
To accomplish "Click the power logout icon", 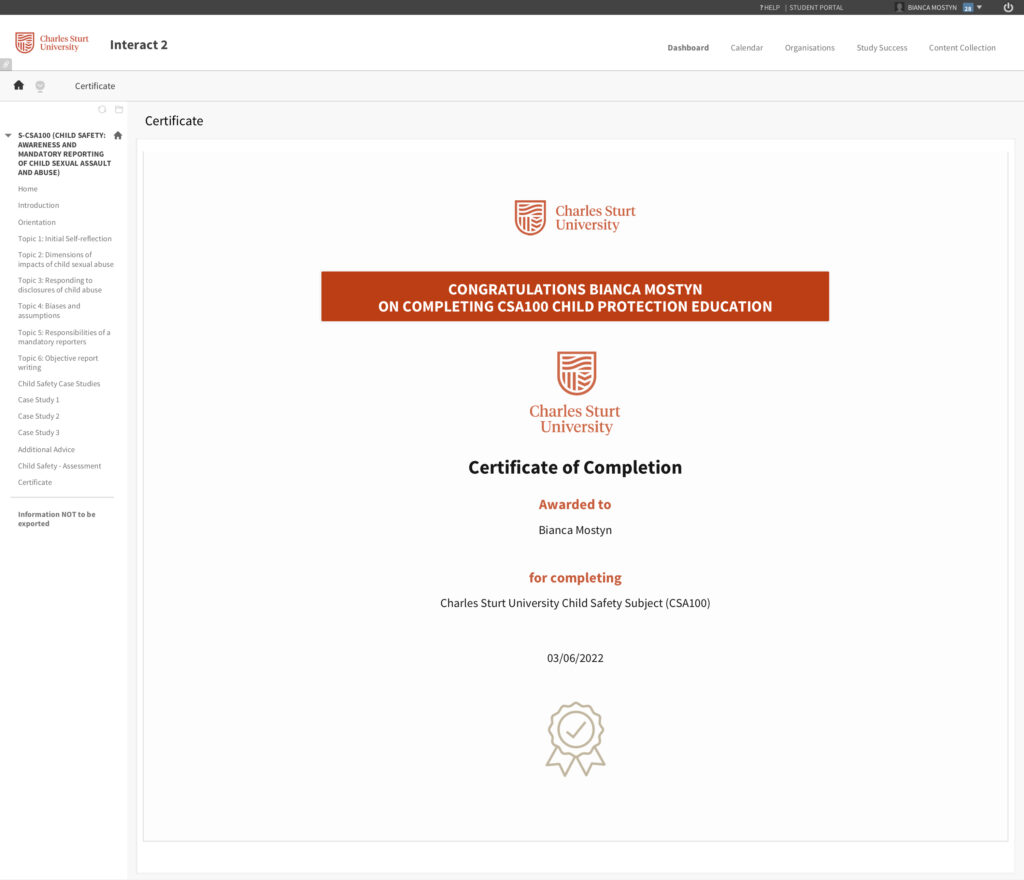I will point(1008,7).
